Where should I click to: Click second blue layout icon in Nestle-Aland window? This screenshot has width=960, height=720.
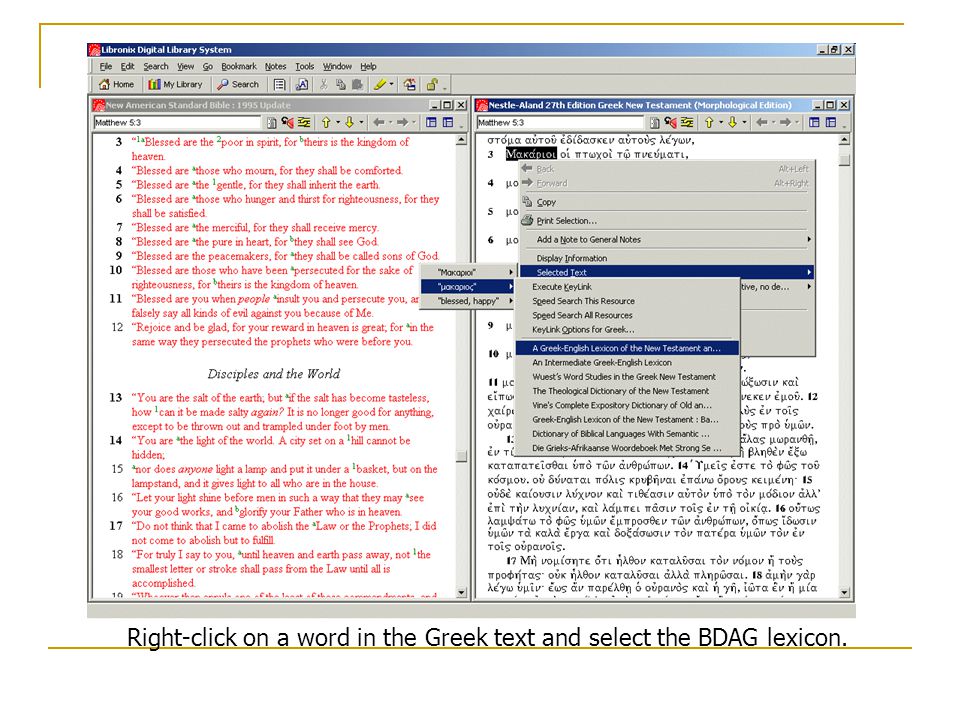[831, 122]
